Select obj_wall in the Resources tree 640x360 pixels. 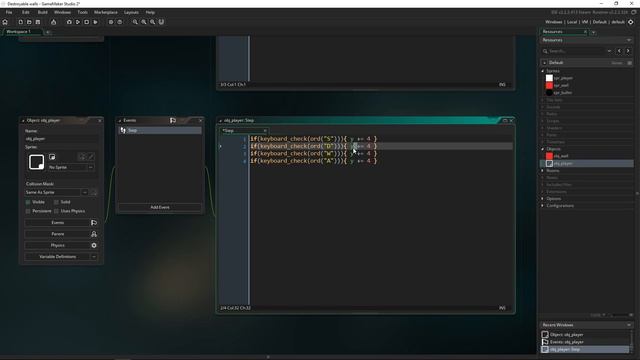(x=561, y=156)
